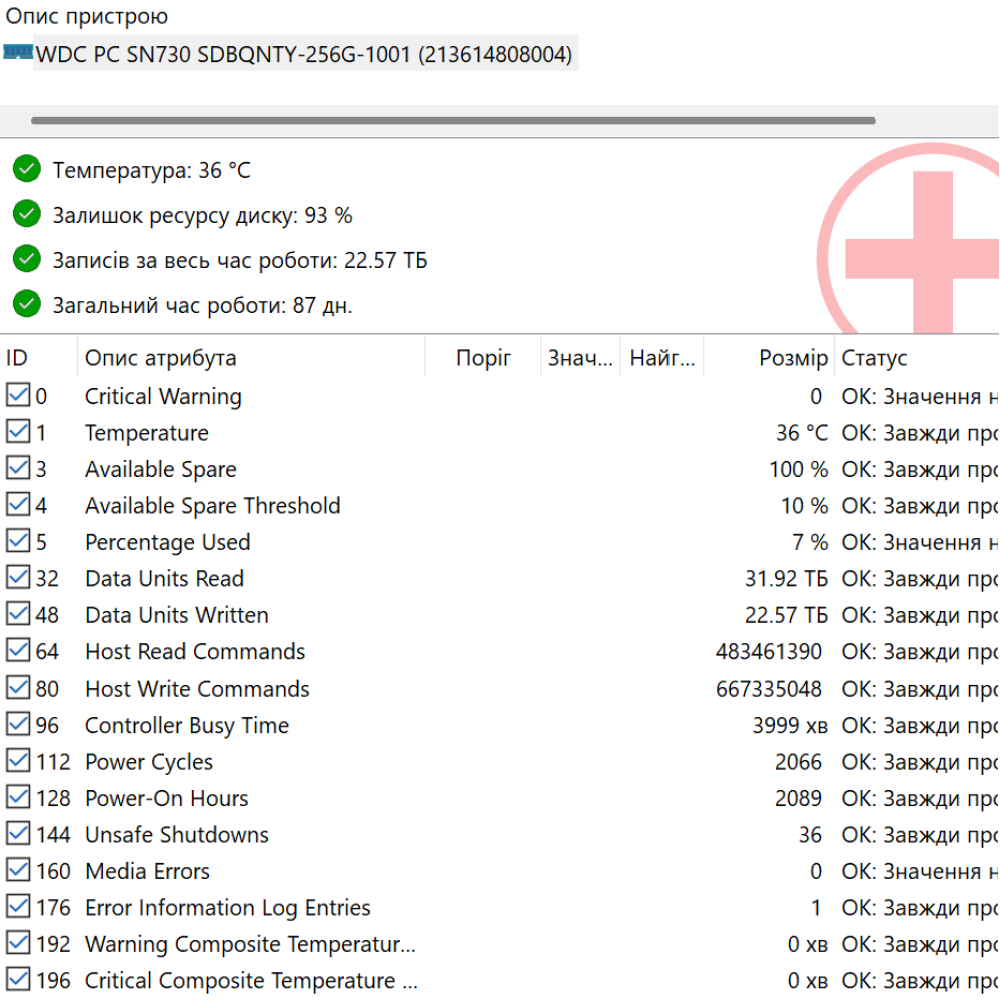Toggle the Unsafe Shutdowns checkbox
Image resolution: width=1000 pixels, height=1000 pixels.
pyautogui.click(x=18, y=834)
